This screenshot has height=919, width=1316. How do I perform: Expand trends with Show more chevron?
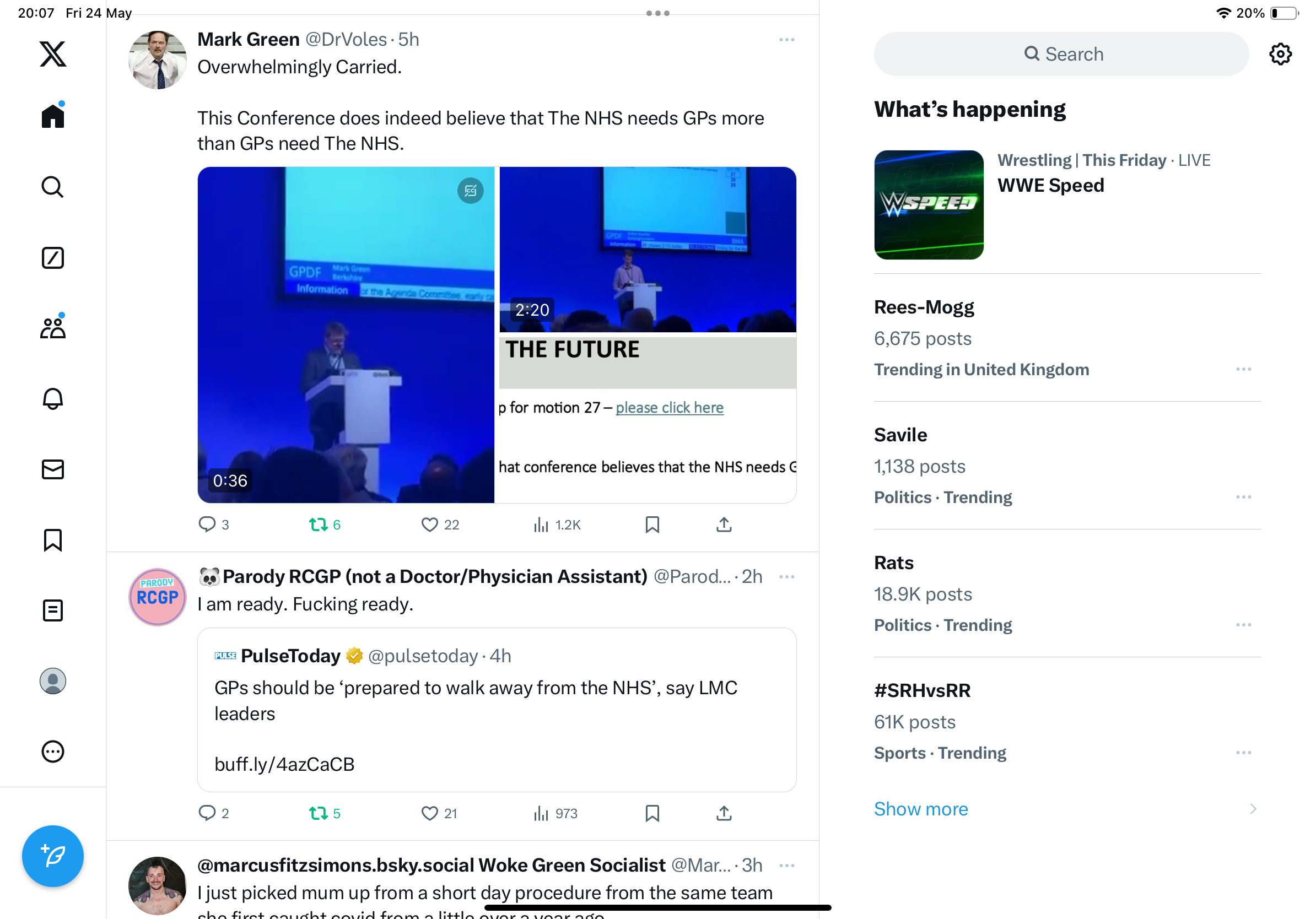tap(1253, 808)
